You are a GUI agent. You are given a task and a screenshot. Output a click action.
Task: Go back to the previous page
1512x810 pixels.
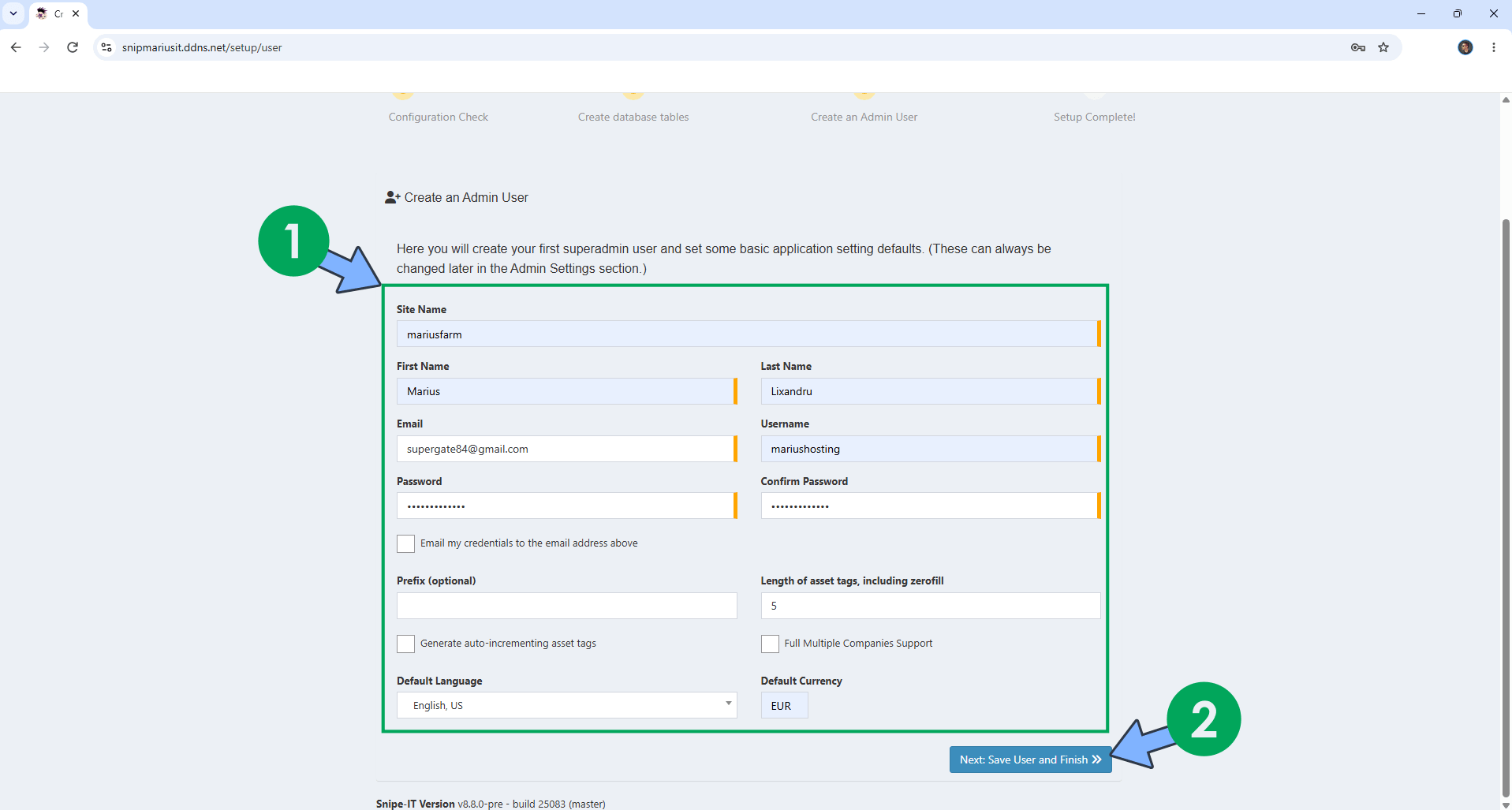pyautogui.click(x=16, y=47)
